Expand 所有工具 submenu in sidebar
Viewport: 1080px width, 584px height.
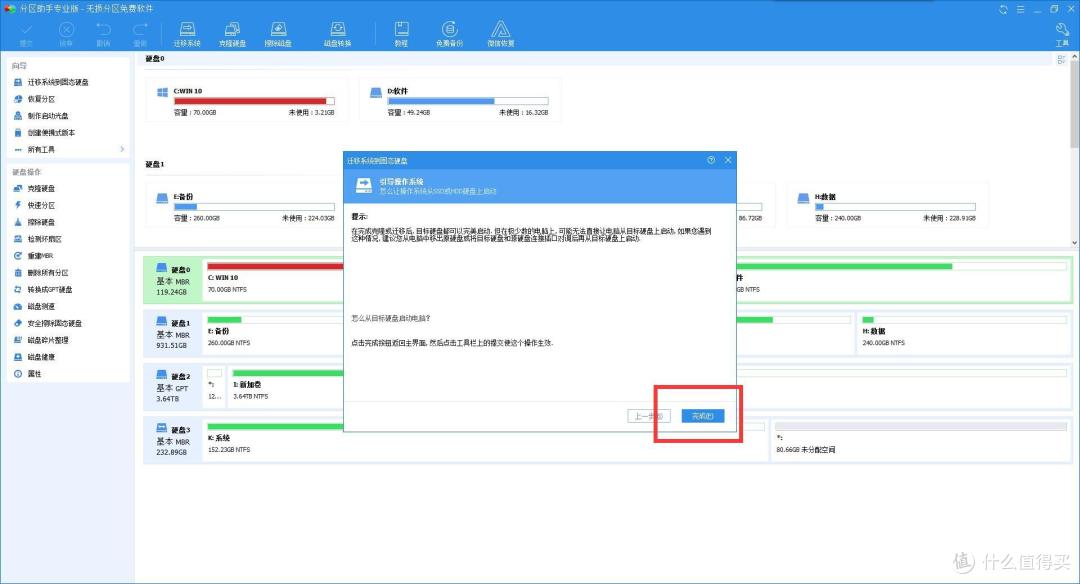coord(122,149)
